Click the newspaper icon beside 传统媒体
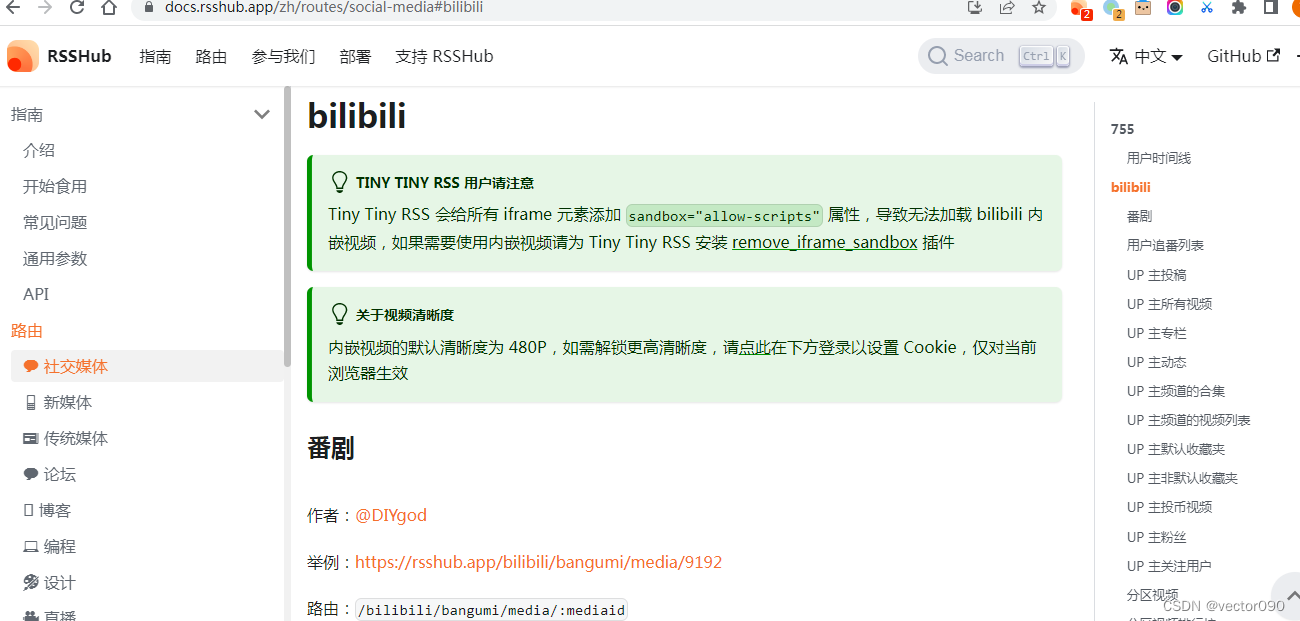1300x621 pixels. coord(31,438)
